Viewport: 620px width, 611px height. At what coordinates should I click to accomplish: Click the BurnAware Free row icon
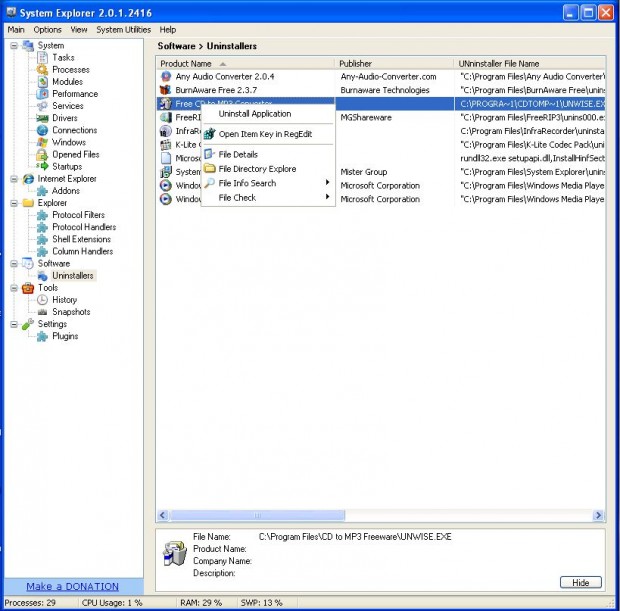point(166,90)
